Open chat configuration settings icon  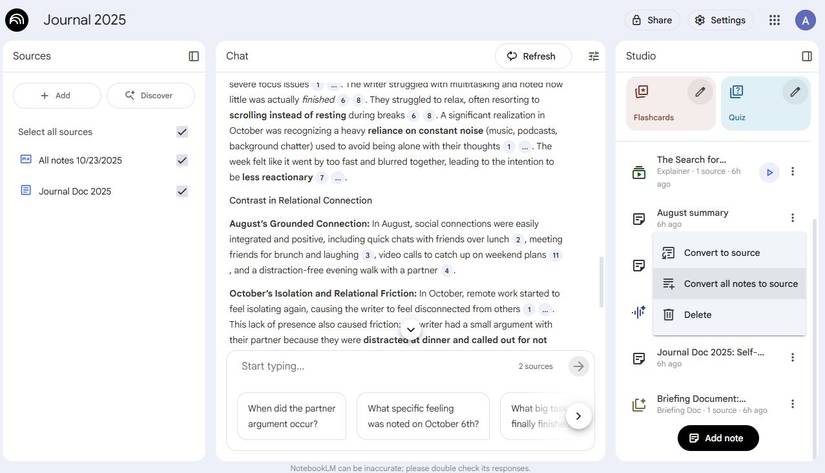pyautogui.click(x=594, y=56)
